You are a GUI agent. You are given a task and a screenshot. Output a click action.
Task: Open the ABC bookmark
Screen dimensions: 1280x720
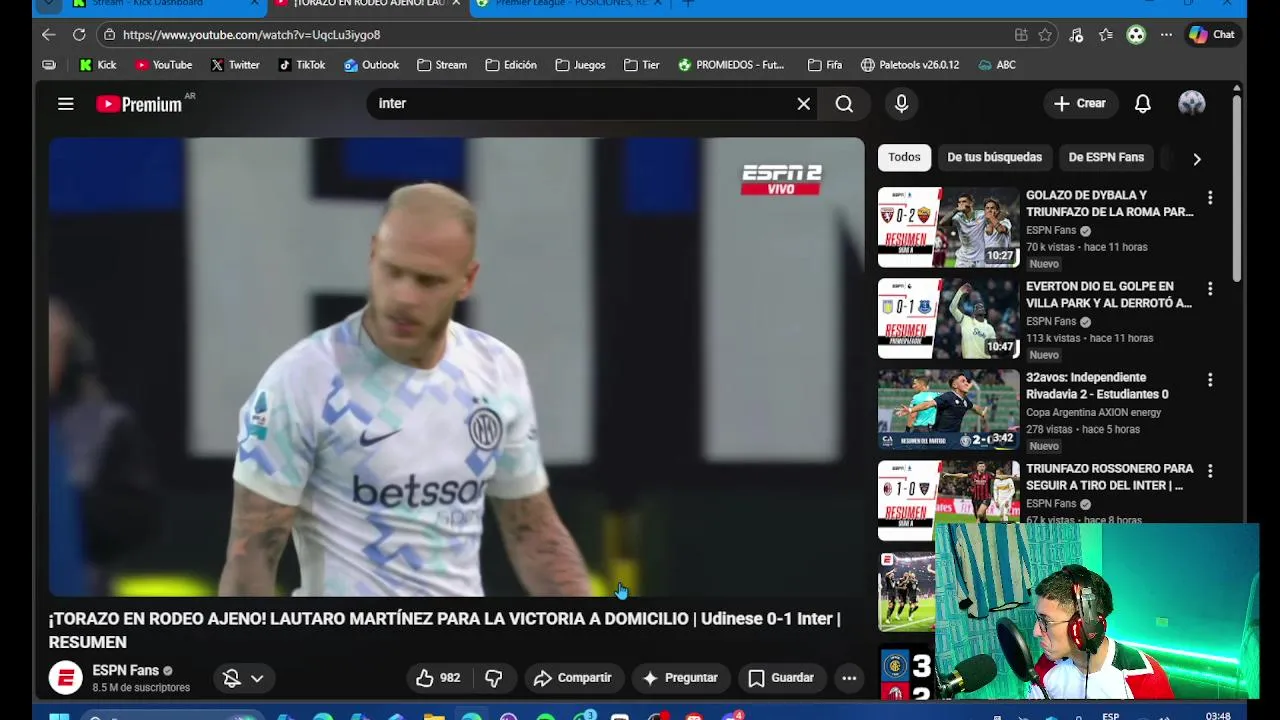pyautogui.click(x=997, y=65)
